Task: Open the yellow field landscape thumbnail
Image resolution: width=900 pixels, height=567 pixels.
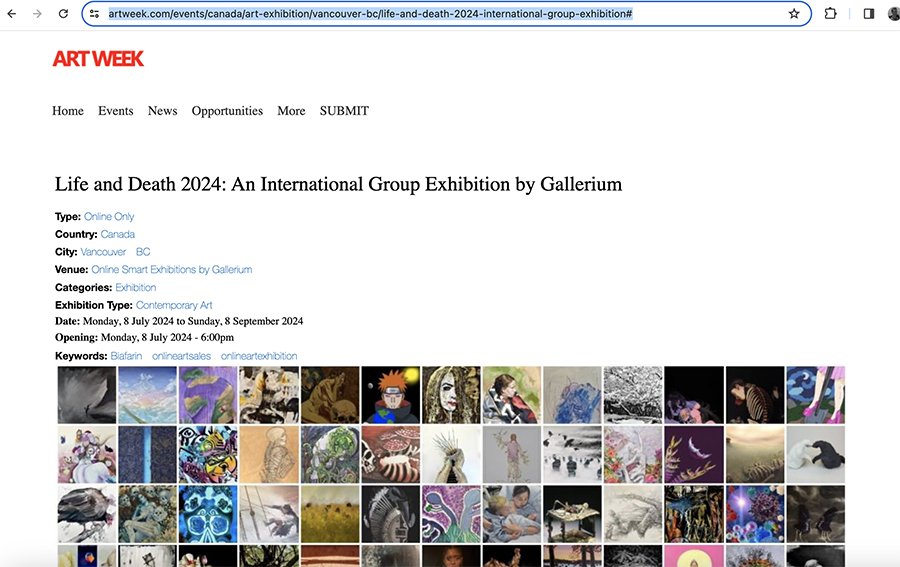Action: coord(330,514)
